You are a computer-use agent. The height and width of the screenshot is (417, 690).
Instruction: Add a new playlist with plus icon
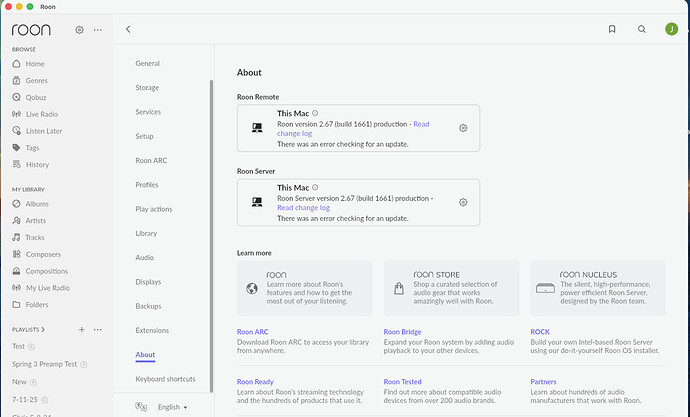(x=81, y=329)
